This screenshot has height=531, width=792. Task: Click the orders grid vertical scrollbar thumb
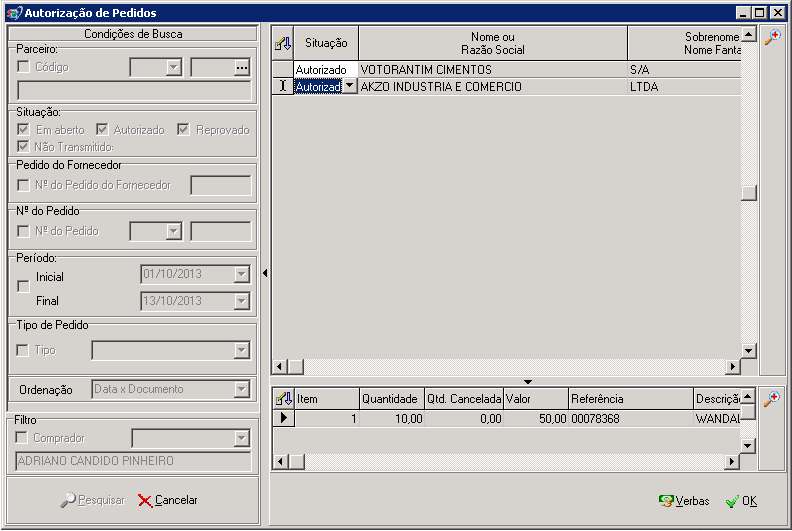(x=749, y=192)
